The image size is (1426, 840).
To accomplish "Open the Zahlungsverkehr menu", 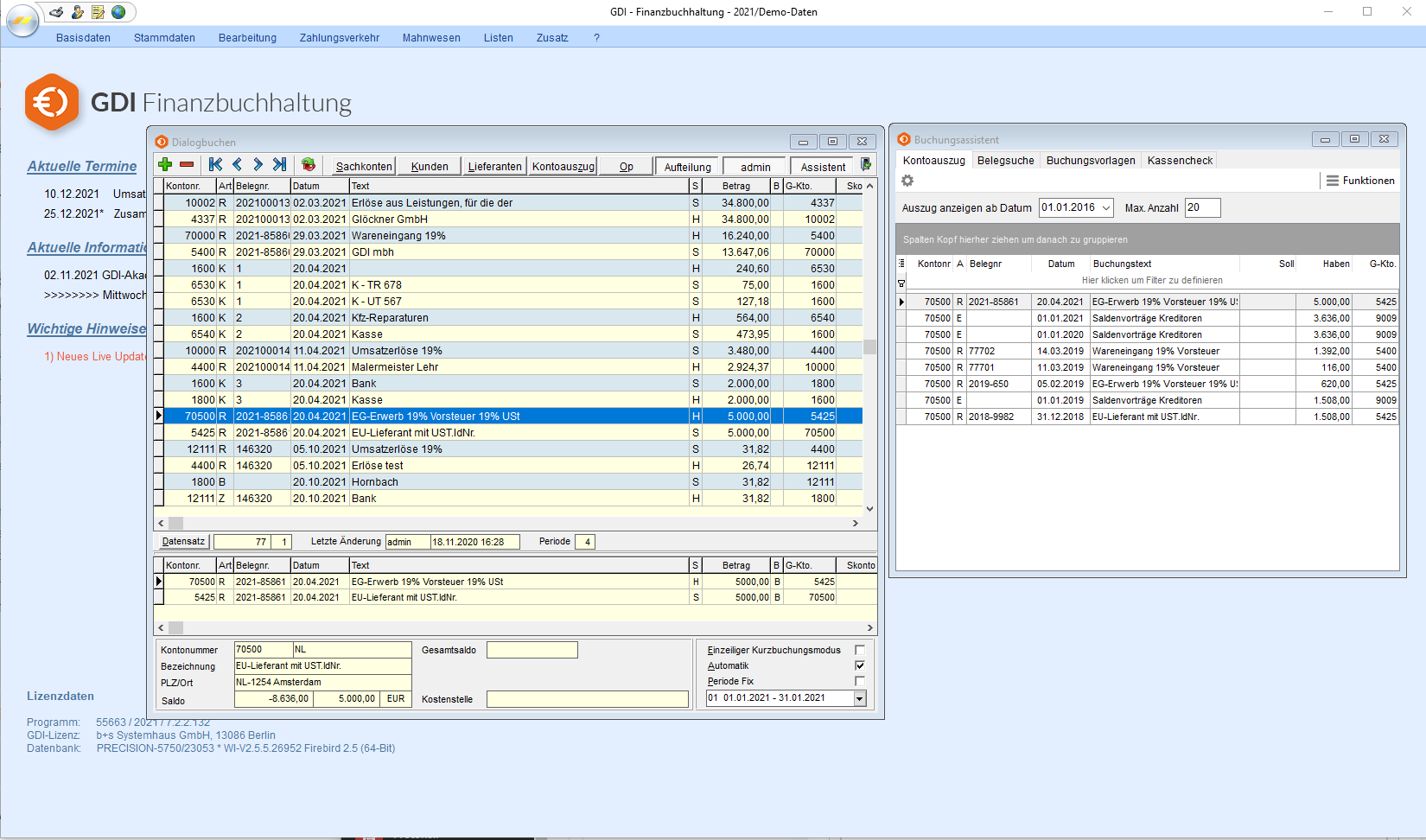I will coord(339,38).
